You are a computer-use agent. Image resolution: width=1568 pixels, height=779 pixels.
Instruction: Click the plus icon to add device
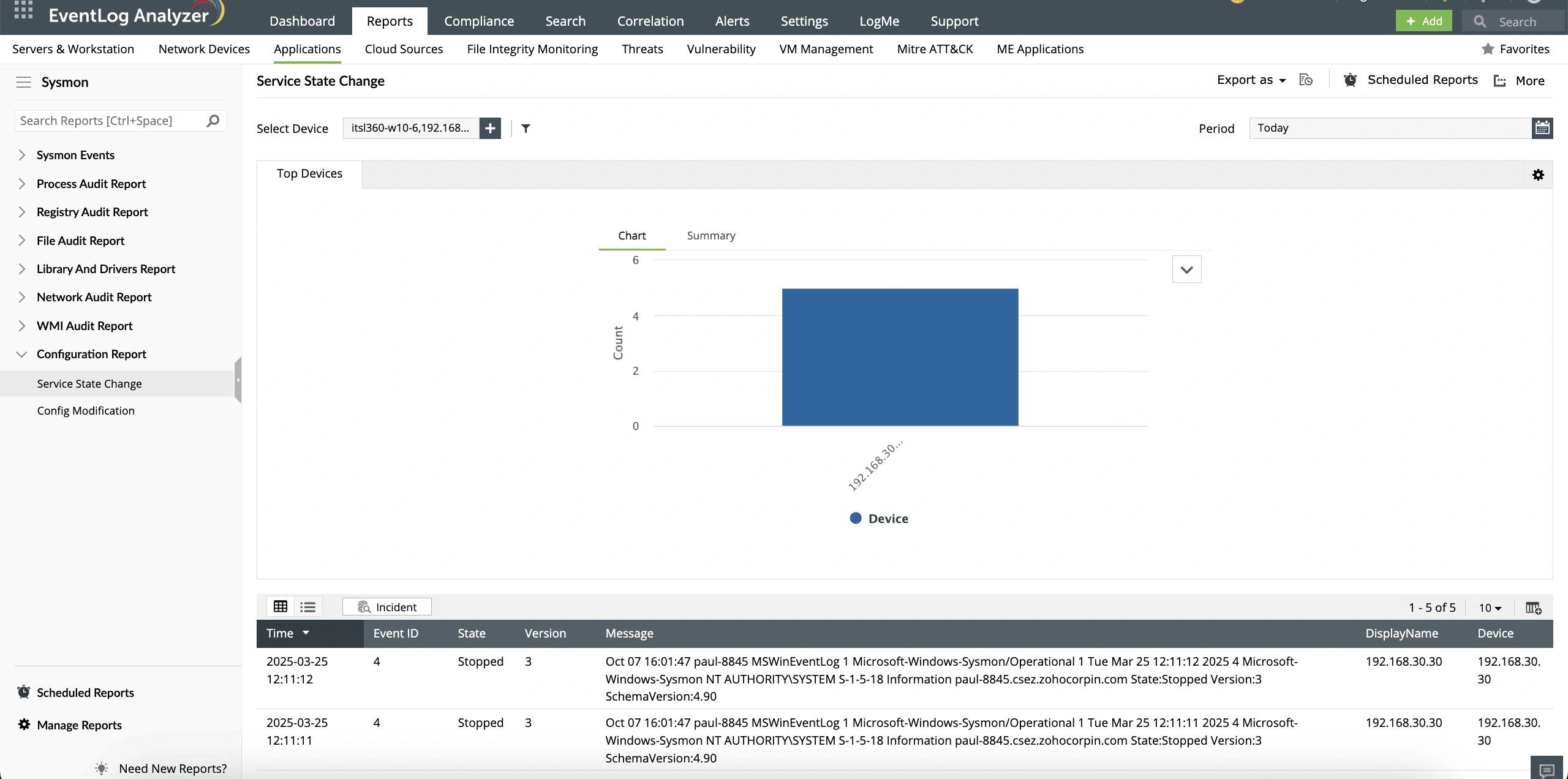(x=490, y=128)
